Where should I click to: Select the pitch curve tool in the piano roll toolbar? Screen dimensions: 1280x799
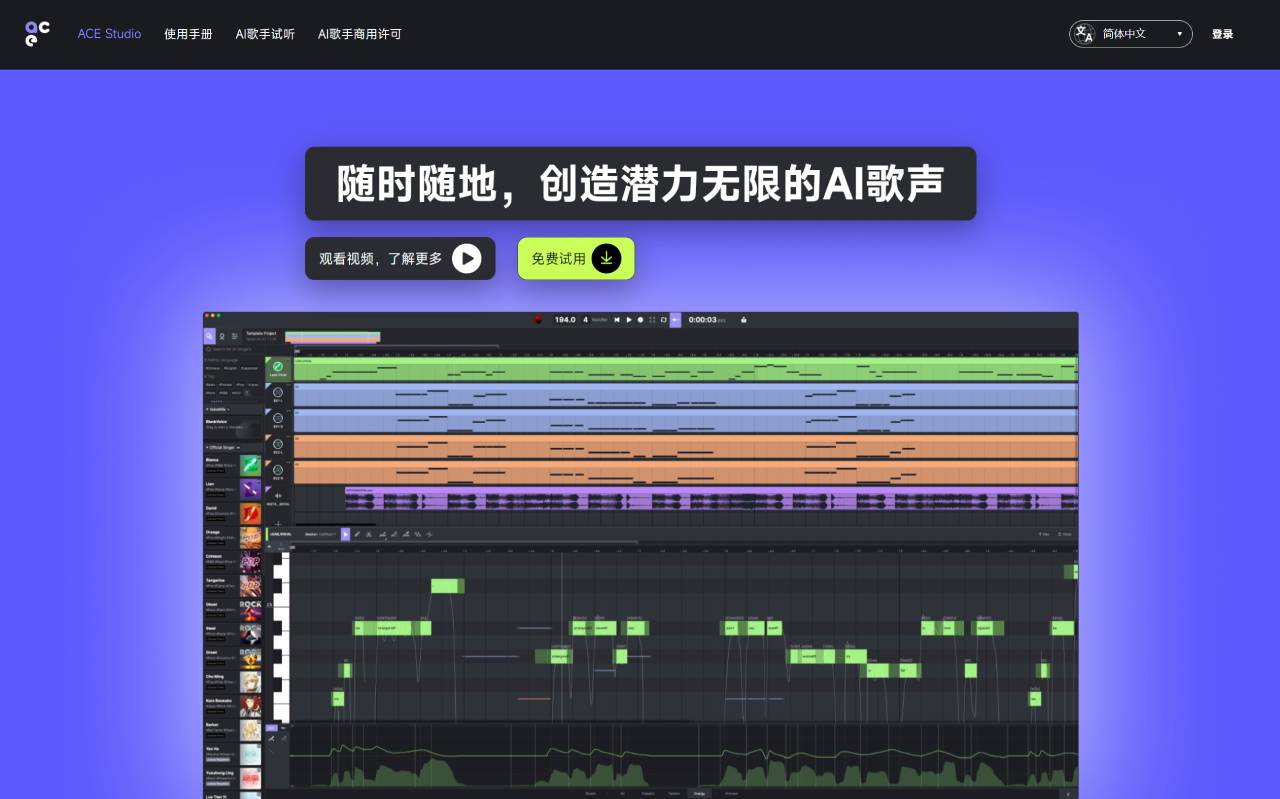pyautogui.click(x=405, y=534)
